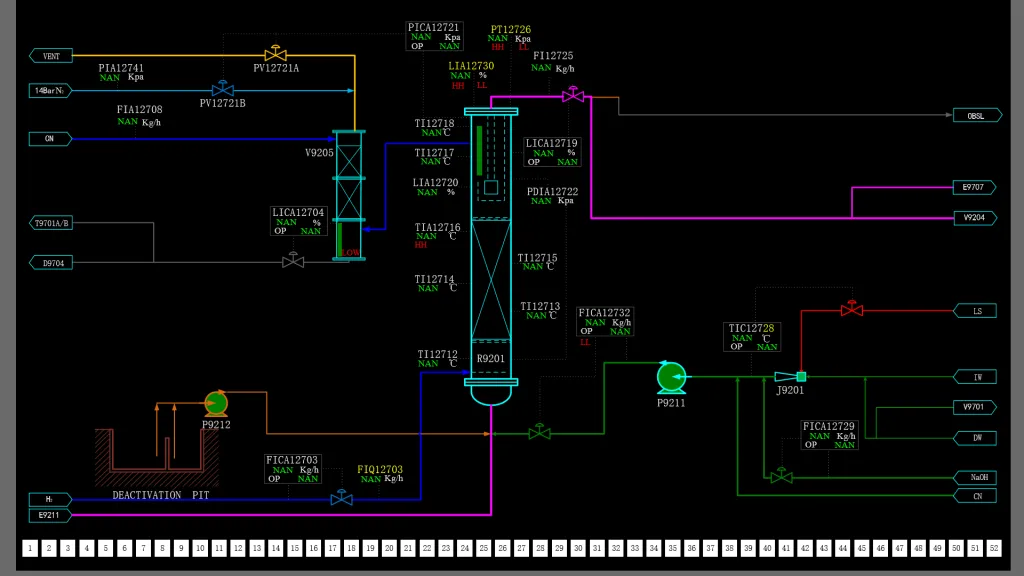Click the green valve on NaOH line
Screen dimensions: 1024x576
click(x=781, y=476)
